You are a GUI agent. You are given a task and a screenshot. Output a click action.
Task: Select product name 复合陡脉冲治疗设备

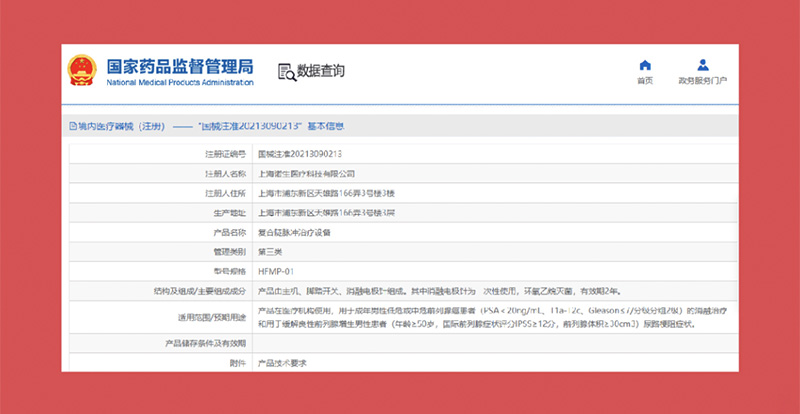pyautogui.click(x=296, y=231)
